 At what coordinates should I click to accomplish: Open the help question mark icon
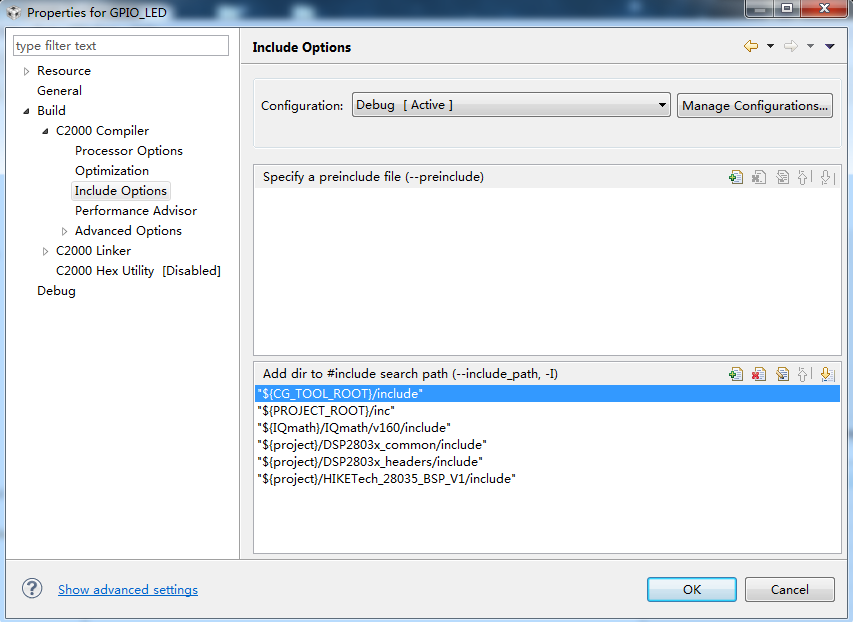click(32, 588)
